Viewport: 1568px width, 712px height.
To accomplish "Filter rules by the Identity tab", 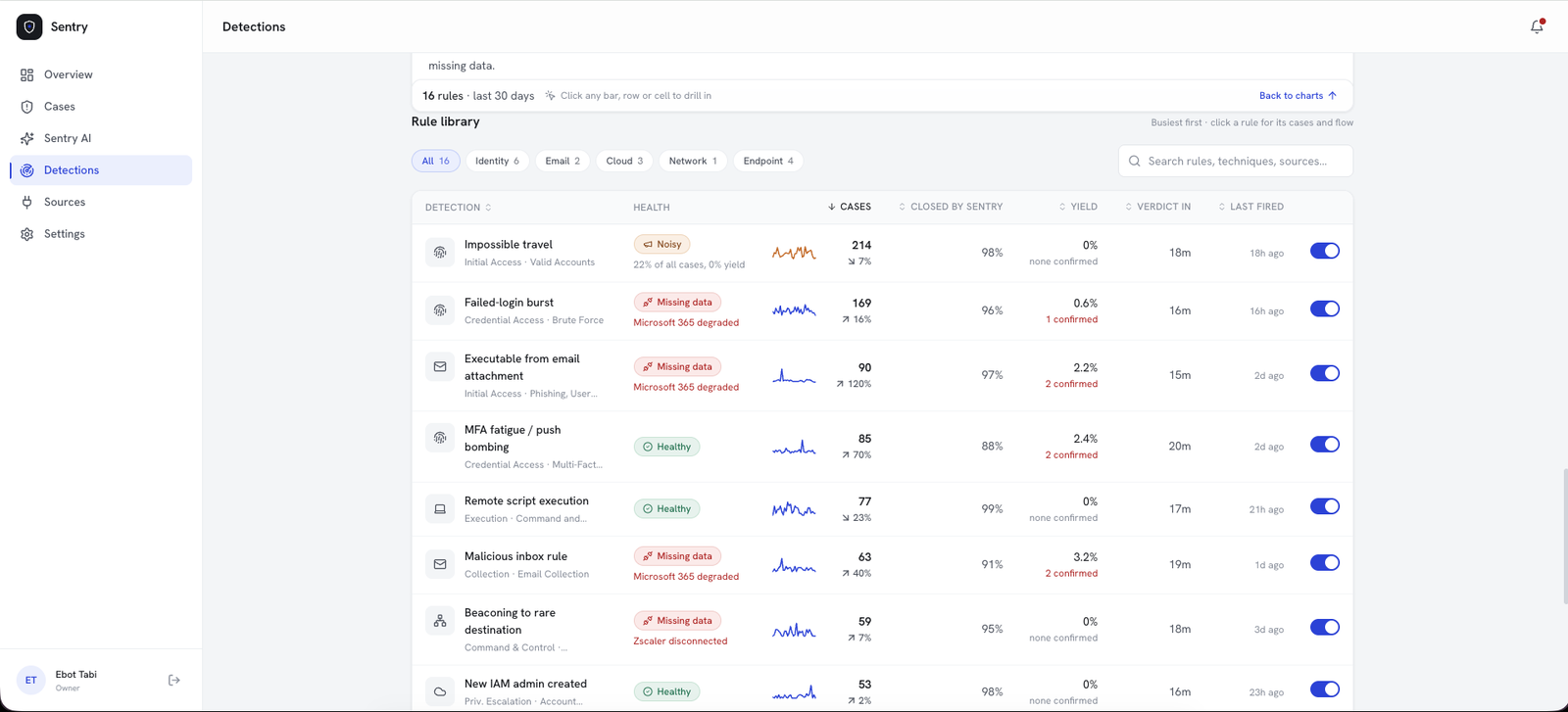I will click(497, 161).
